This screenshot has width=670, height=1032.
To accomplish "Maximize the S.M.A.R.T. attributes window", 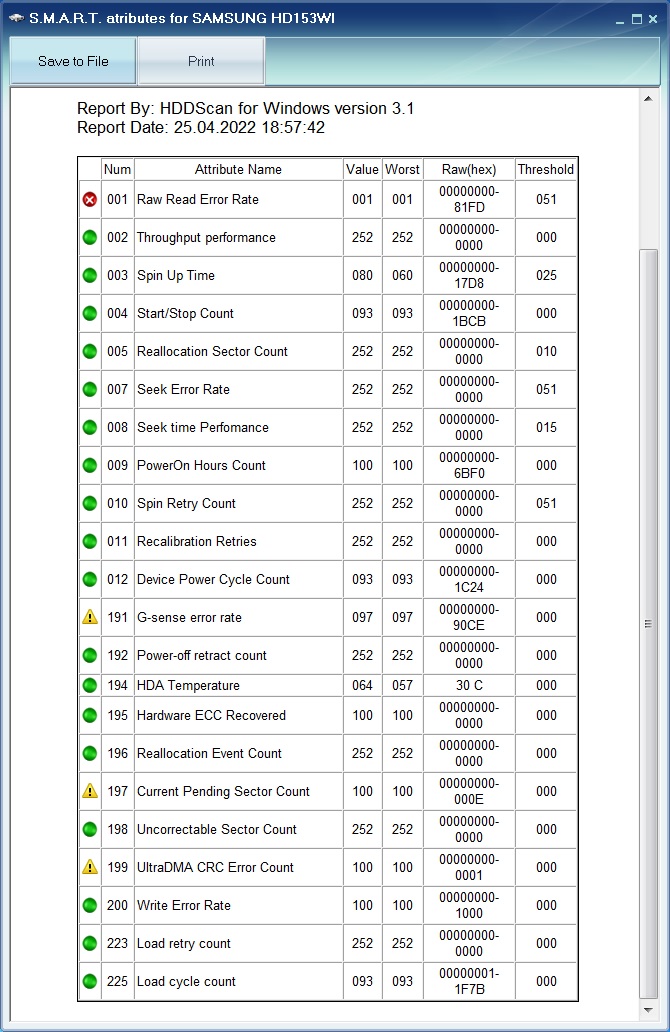I will 636,19.
